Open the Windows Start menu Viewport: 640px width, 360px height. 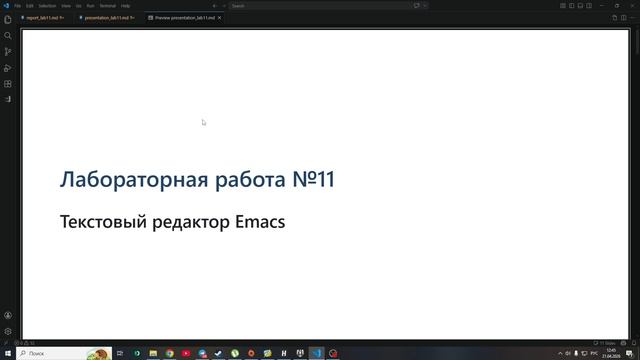pyautogui.click(x=8, y=353)
